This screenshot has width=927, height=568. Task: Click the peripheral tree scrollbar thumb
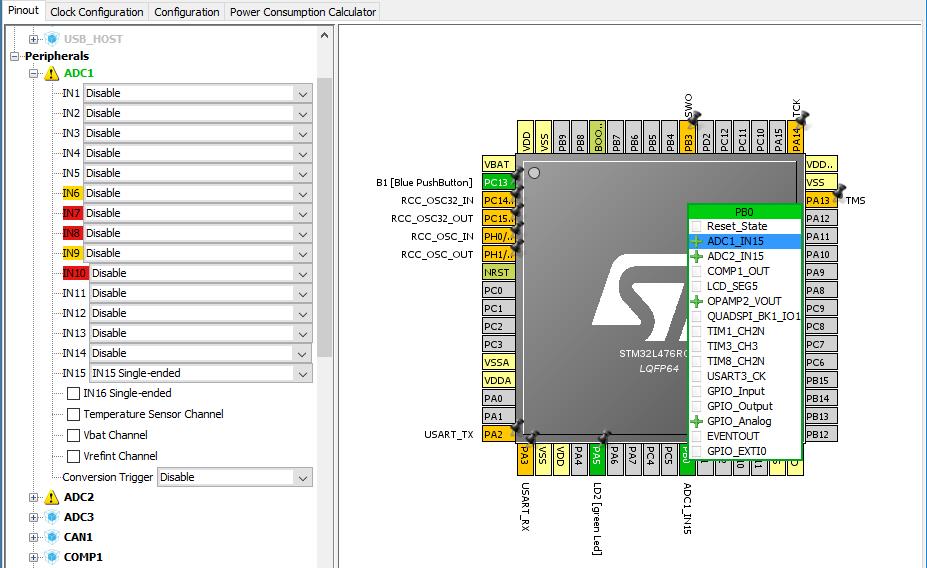(324, 217)
